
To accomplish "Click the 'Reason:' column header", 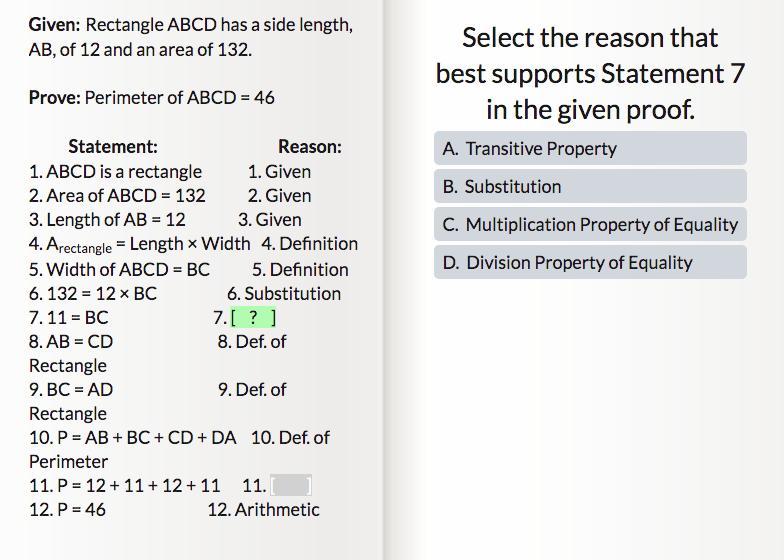I will click(309, 147).
